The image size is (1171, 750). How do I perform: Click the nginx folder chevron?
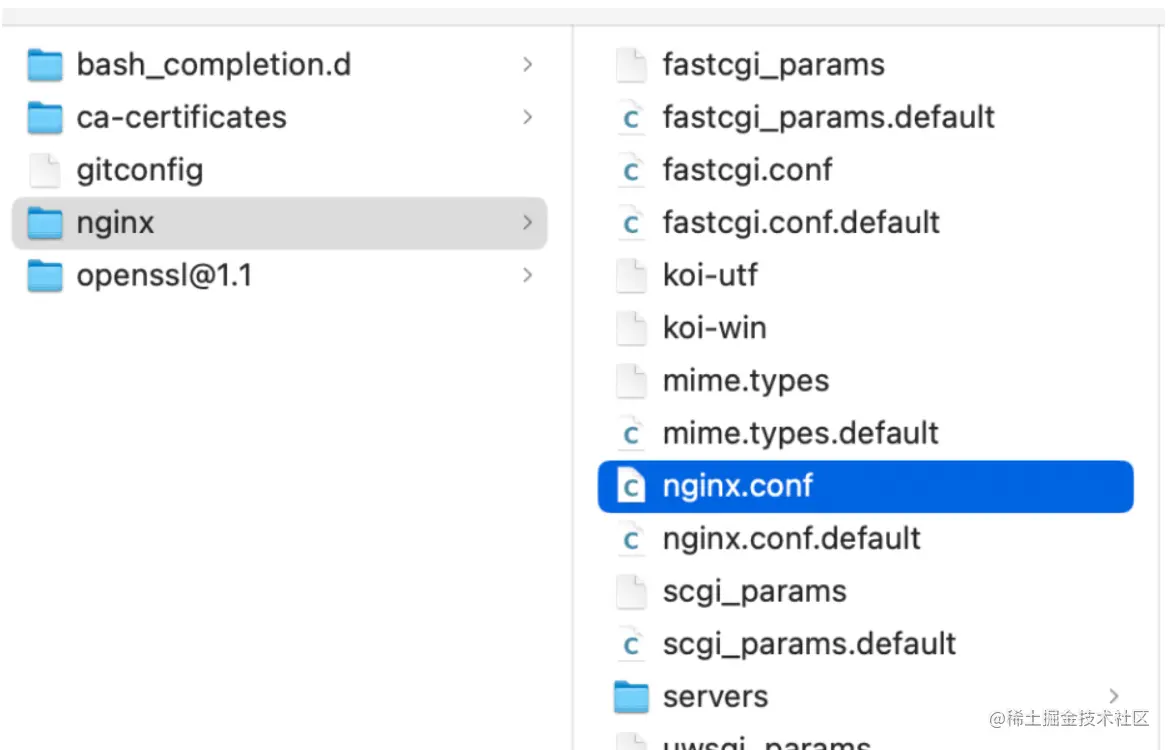pyautogui.click(x=527, y=223)
